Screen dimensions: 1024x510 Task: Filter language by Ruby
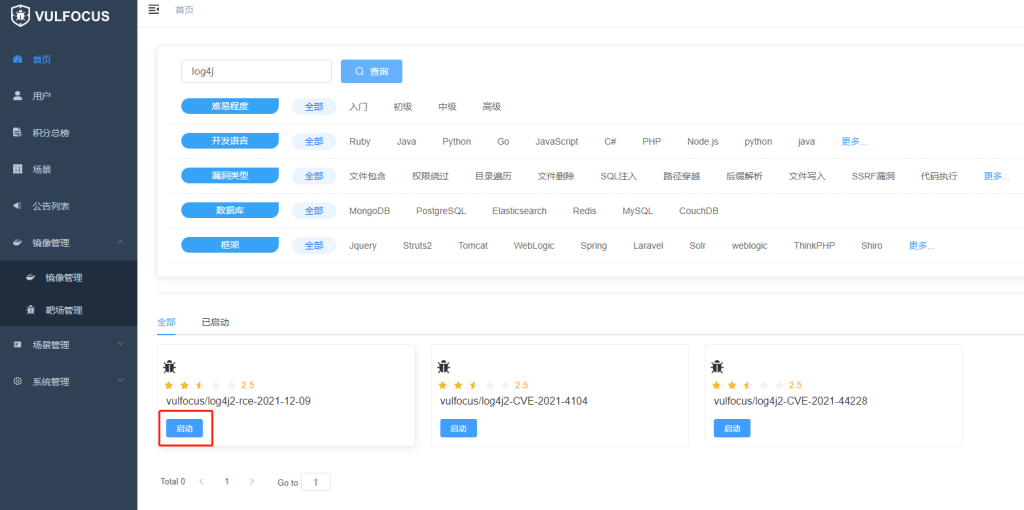click(x=360, y=141)
